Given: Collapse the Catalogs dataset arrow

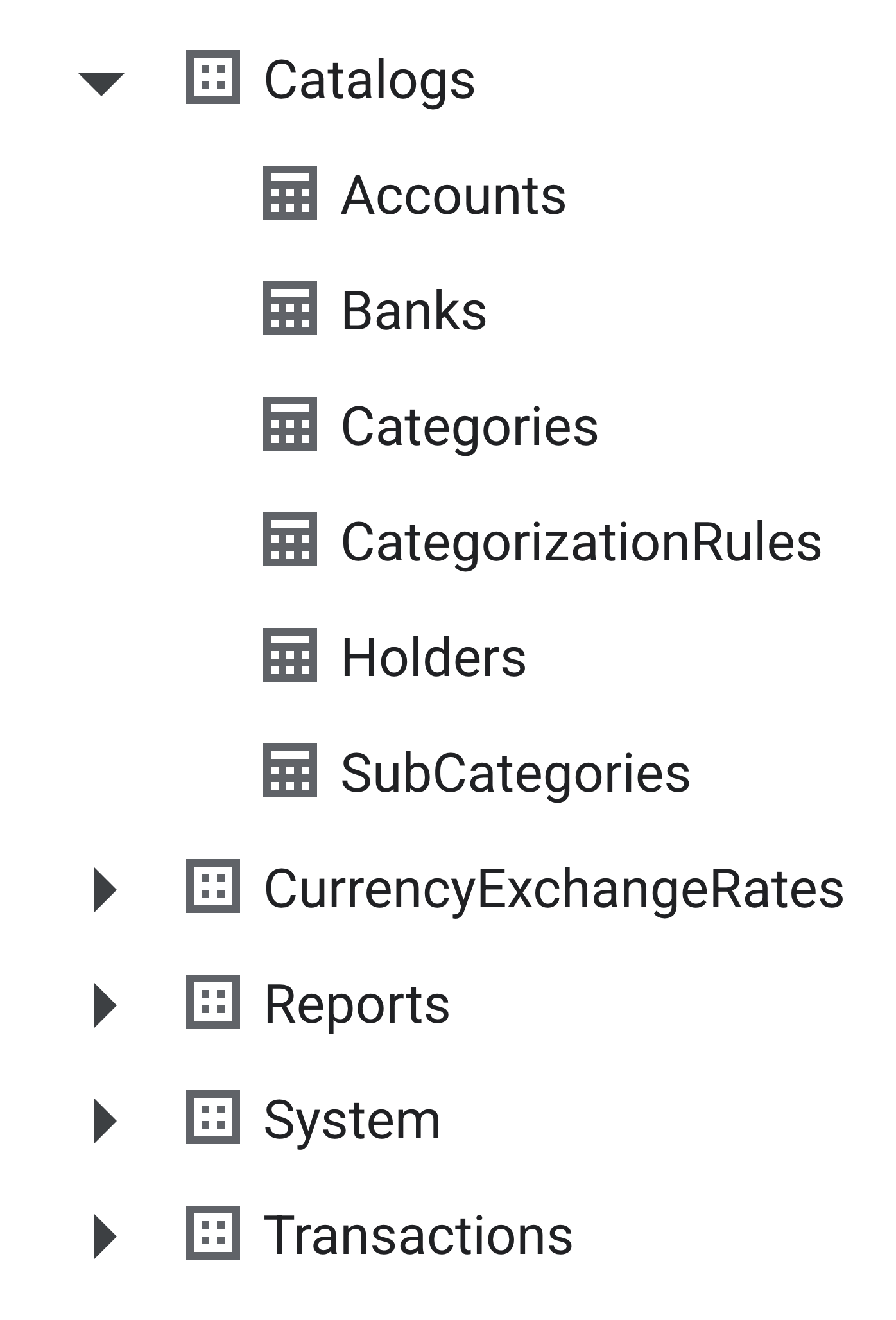Looking at the screenshot, I should coord(101,84).
